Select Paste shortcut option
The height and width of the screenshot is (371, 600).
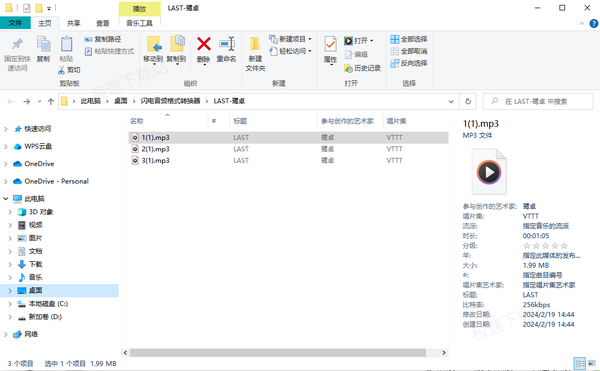pos(109,51)
